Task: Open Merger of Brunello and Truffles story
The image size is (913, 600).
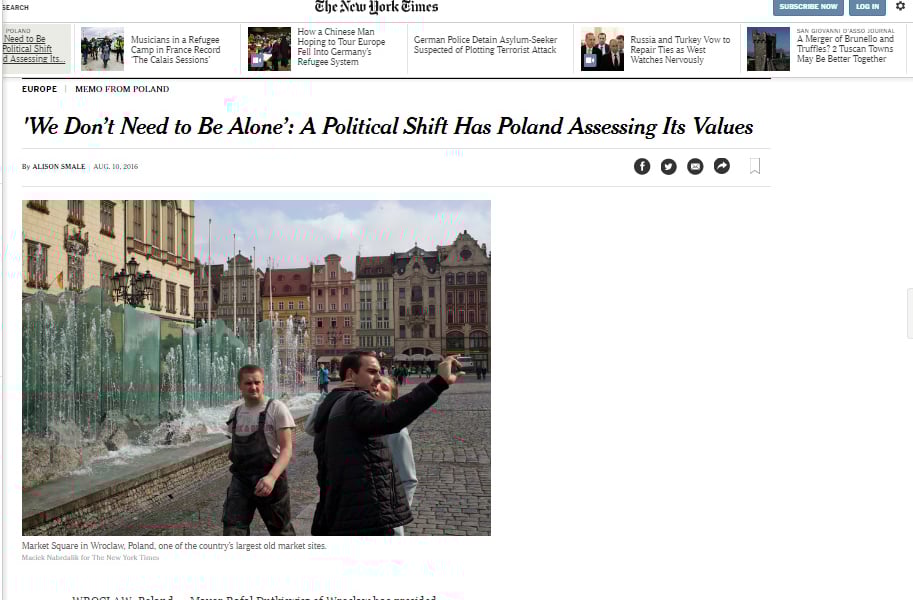Action: (845, 49)
